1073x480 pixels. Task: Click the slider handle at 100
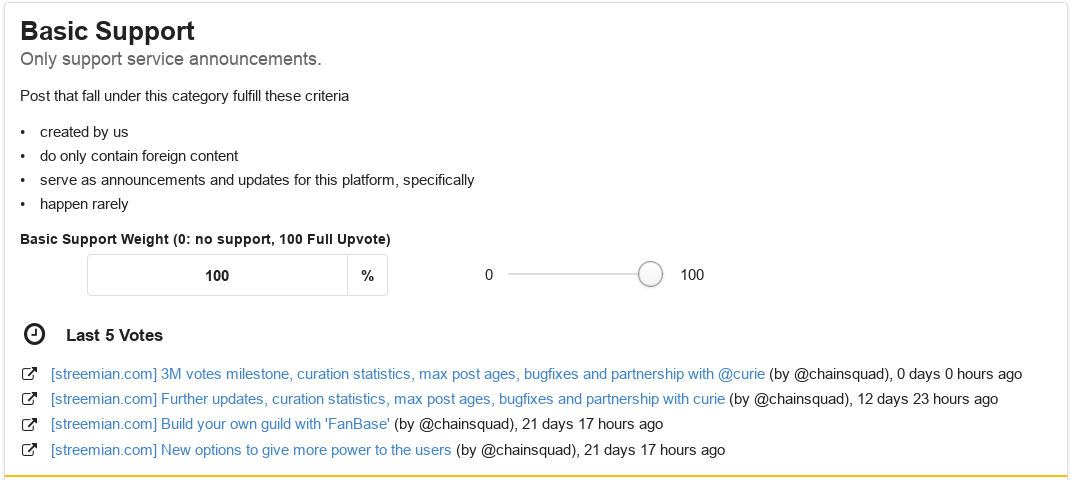[x=650, y=275]
